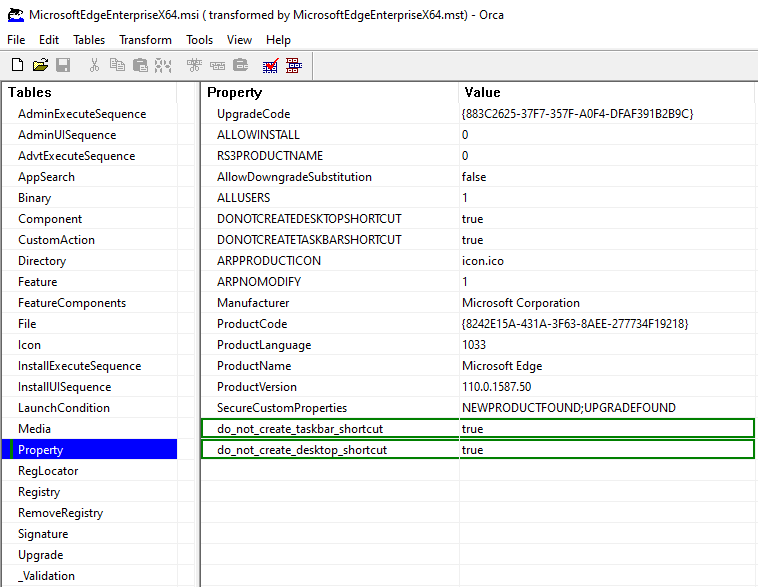
Task: Open the Tools menu
Action: [200, 40]
